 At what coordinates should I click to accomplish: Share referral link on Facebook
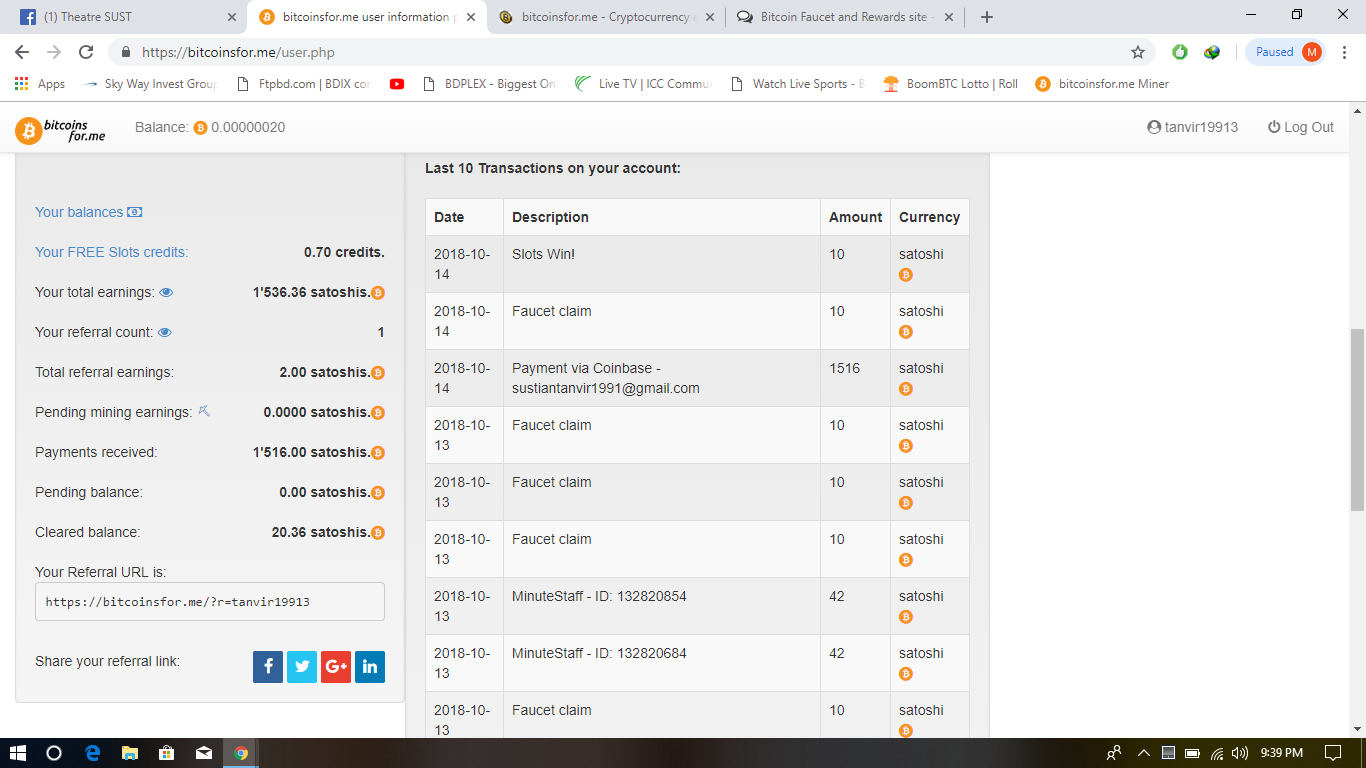pos(268,667)
